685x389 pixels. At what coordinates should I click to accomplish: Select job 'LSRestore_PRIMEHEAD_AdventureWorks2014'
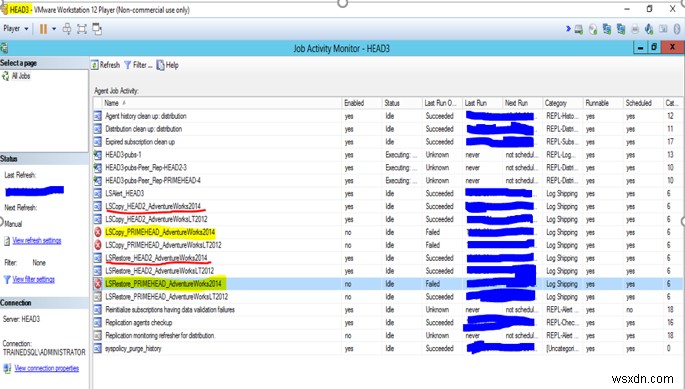pos(163,284)
